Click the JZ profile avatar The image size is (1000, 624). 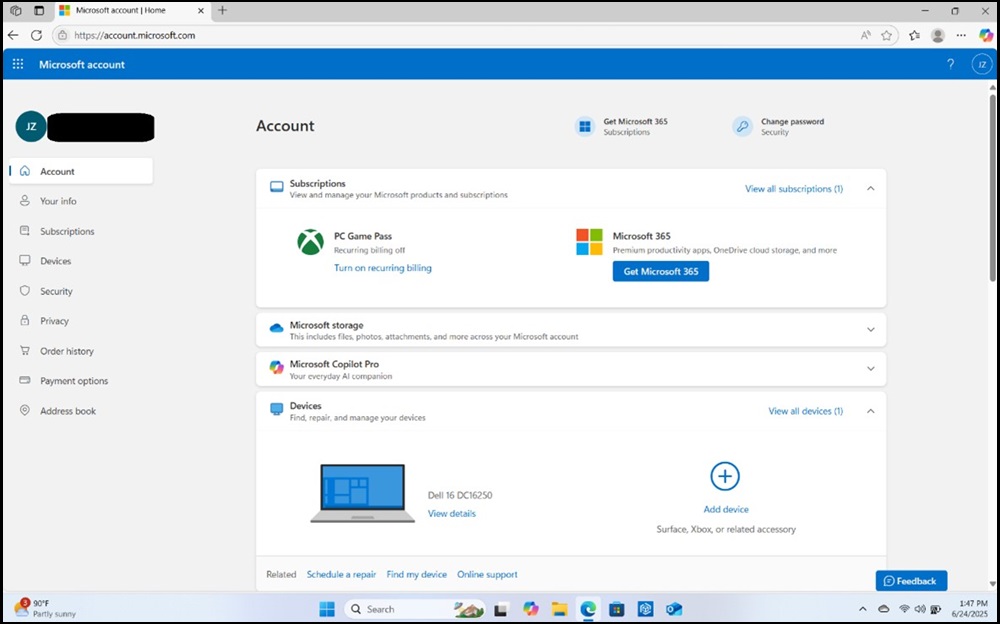(981, 64)
